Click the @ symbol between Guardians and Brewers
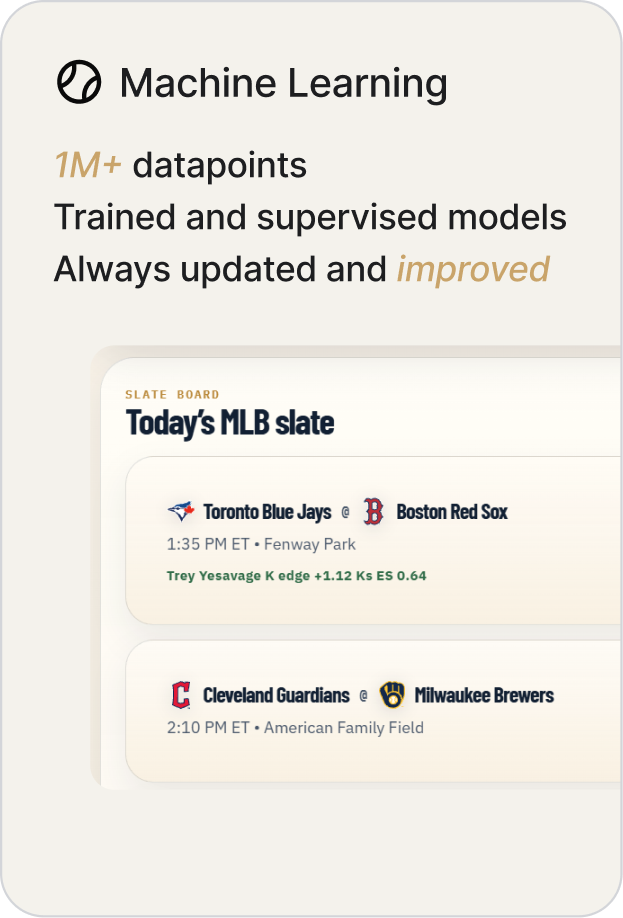This screenshot has height=918, width=623. pyautogui.click(x=364, y=696)
